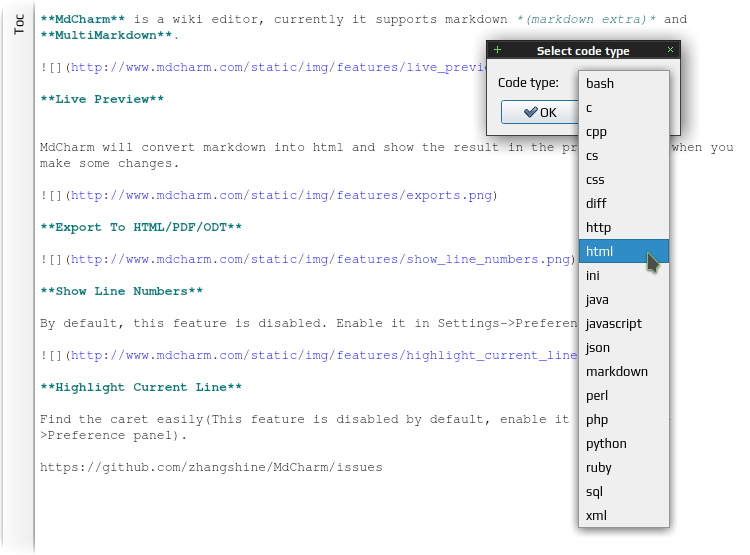This screenshot has height=555, width=750.
Task: Pick css code type
Action: click(624, 179)
